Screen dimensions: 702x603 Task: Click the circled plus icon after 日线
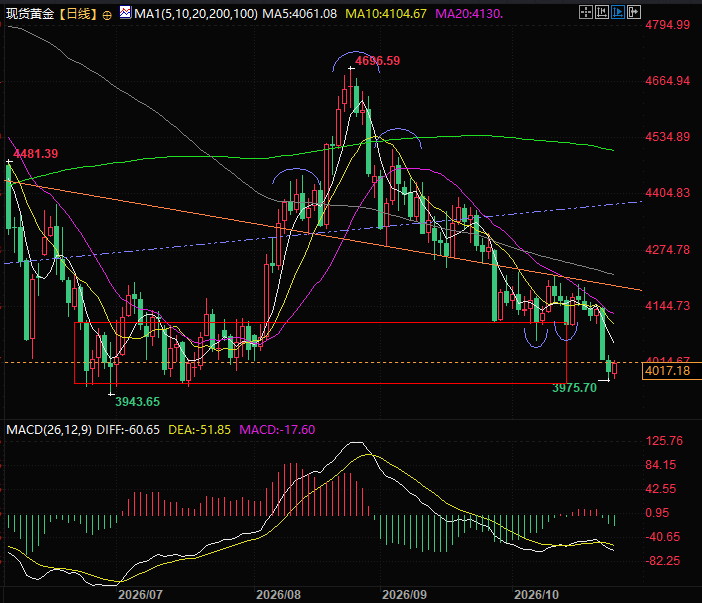(x=107, y=16)
